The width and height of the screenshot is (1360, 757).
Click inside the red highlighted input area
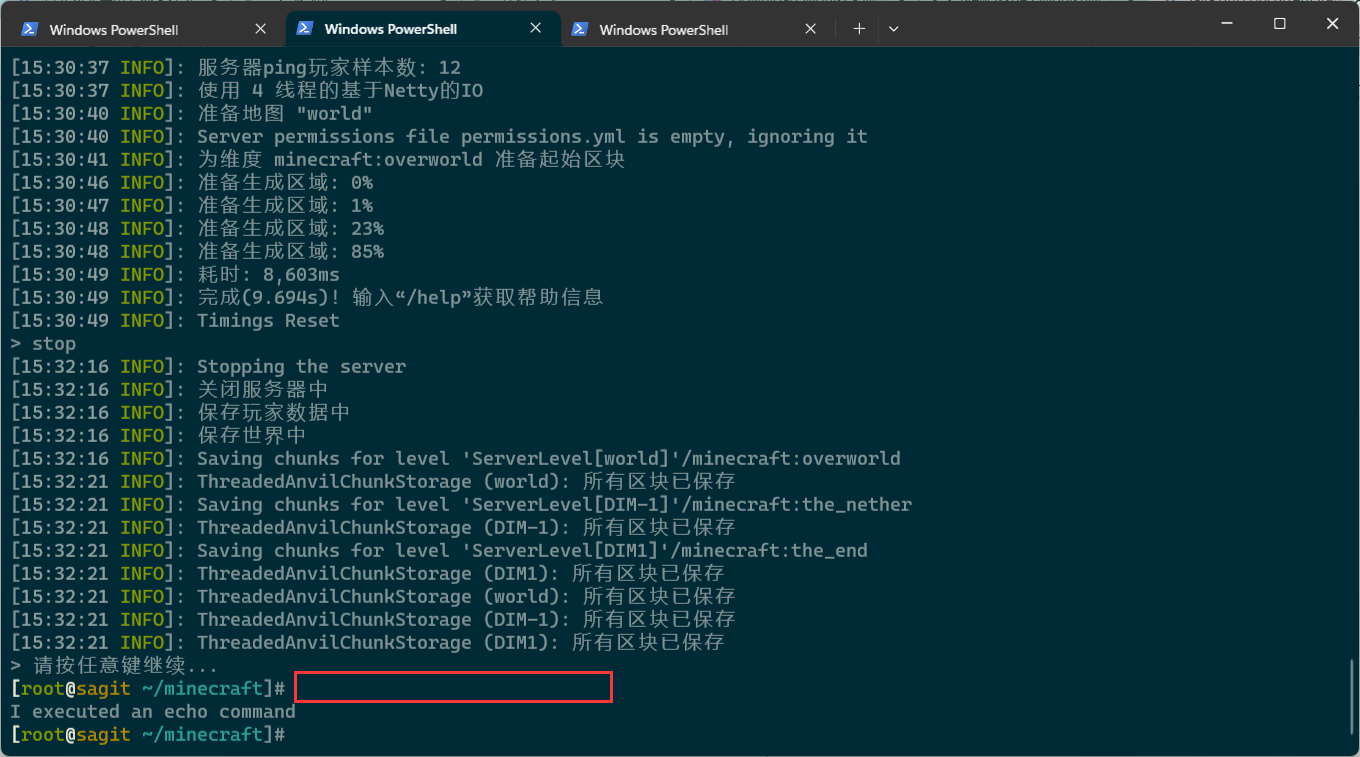[x=453, y=687]
